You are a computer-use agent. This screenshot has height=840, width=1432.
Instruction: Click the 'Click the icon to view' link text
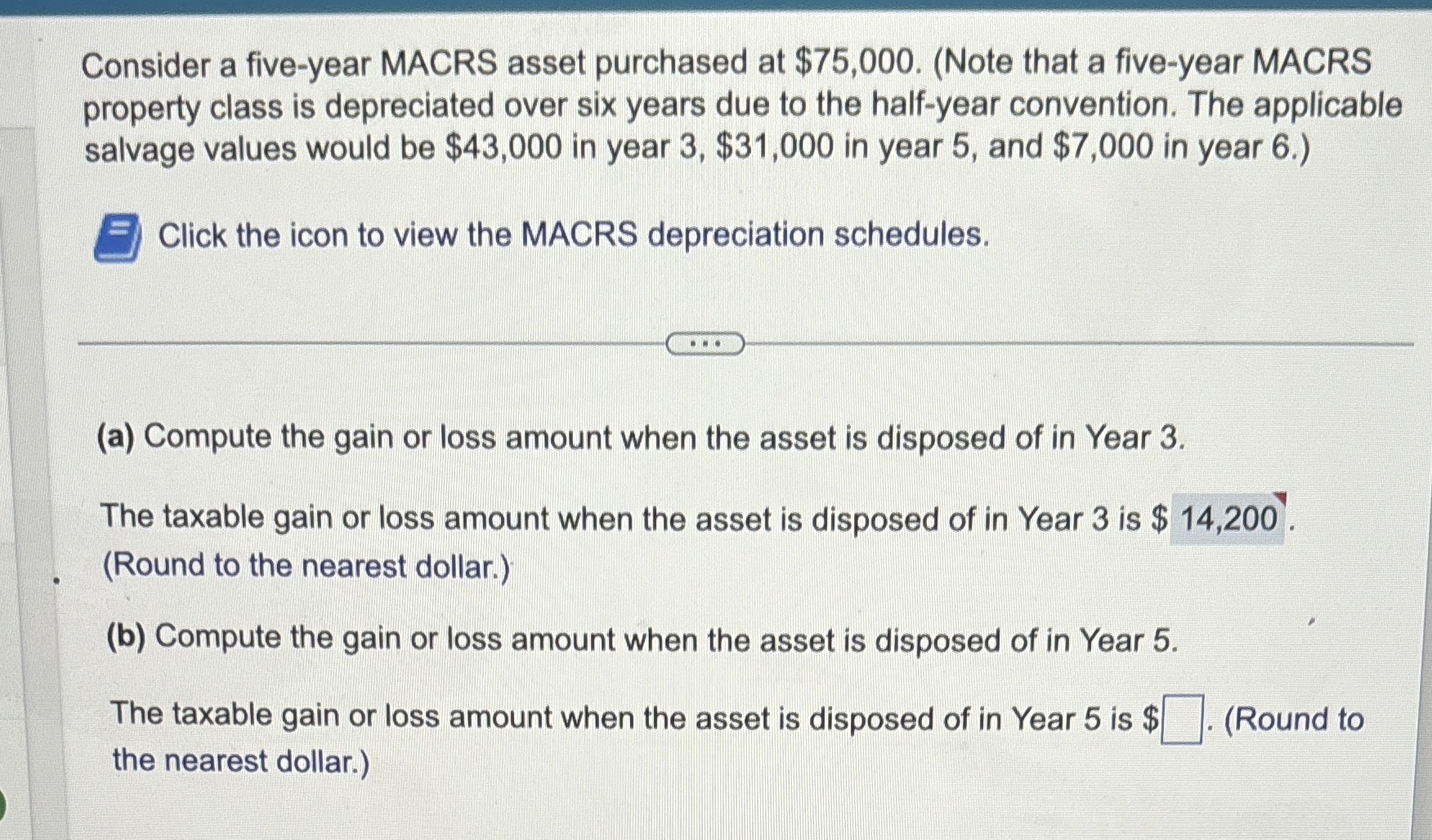pyautogui.click(x=572, y=237)
